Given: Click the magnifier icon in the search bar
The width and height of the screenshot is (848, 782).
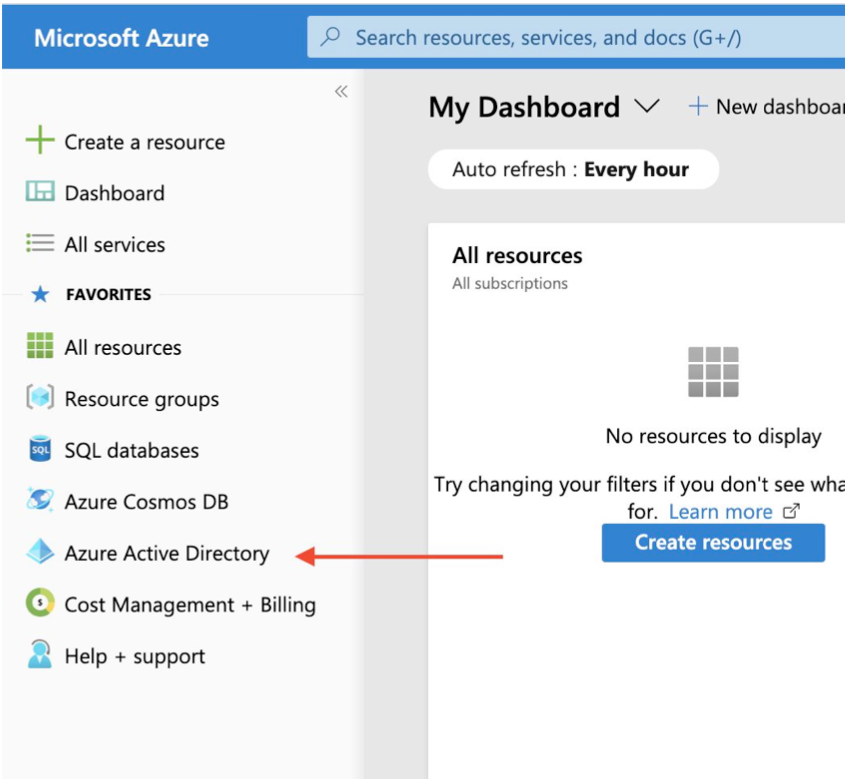Looking at the screenshot, I should [x=330, y=37].
